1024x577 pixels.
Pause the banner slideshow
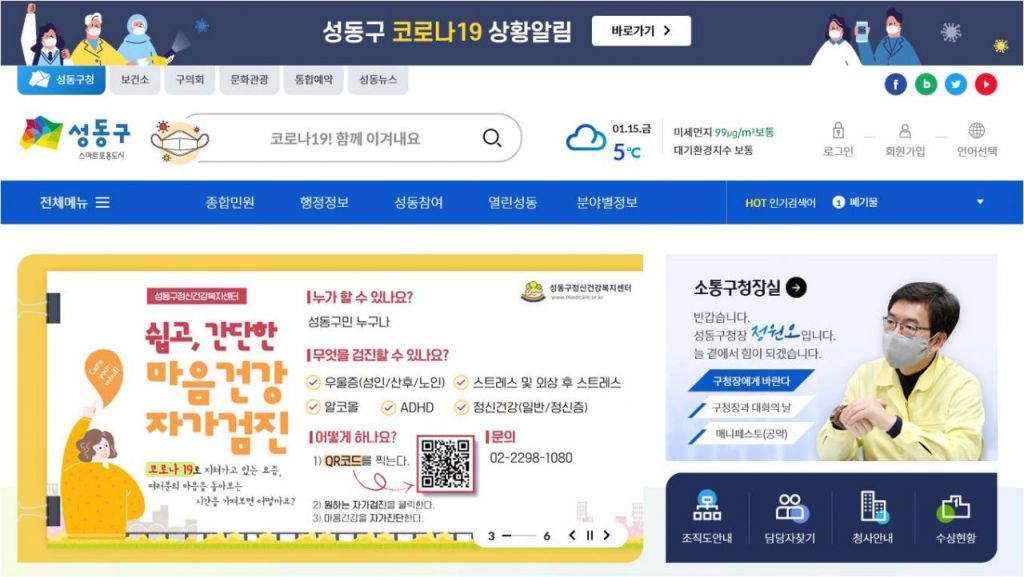tap(589, 536)
